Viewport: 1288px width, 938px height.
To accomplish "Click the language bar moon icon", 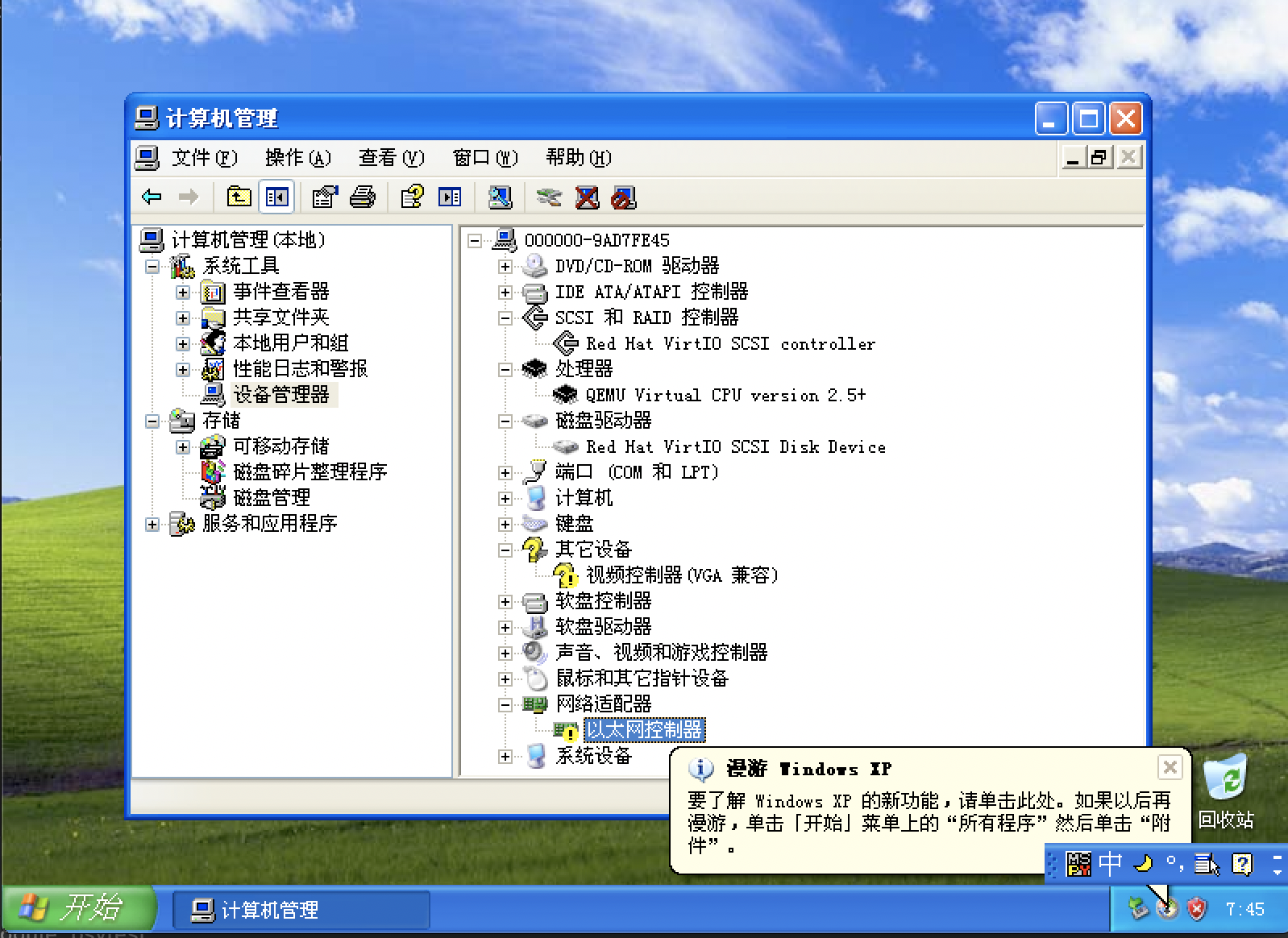I will pyautogui.click(x=1143, y=864).
